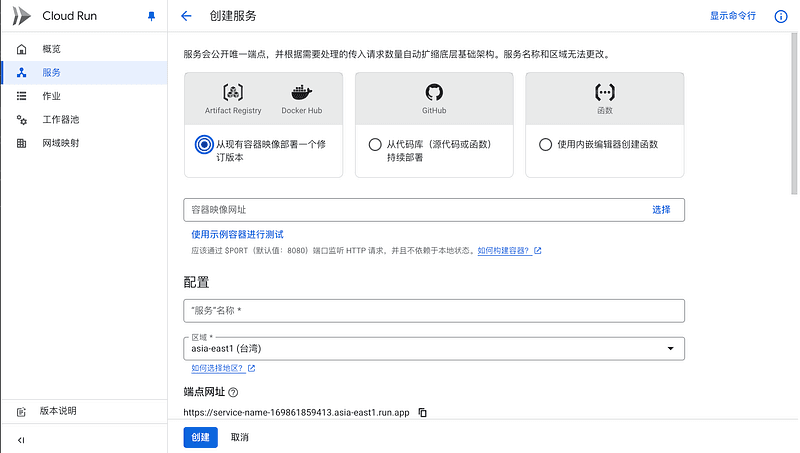The height and width of the screenshot is (453, 800).
Task: Click the pin icon next to Cloud Run
Action: pos(151,16)
